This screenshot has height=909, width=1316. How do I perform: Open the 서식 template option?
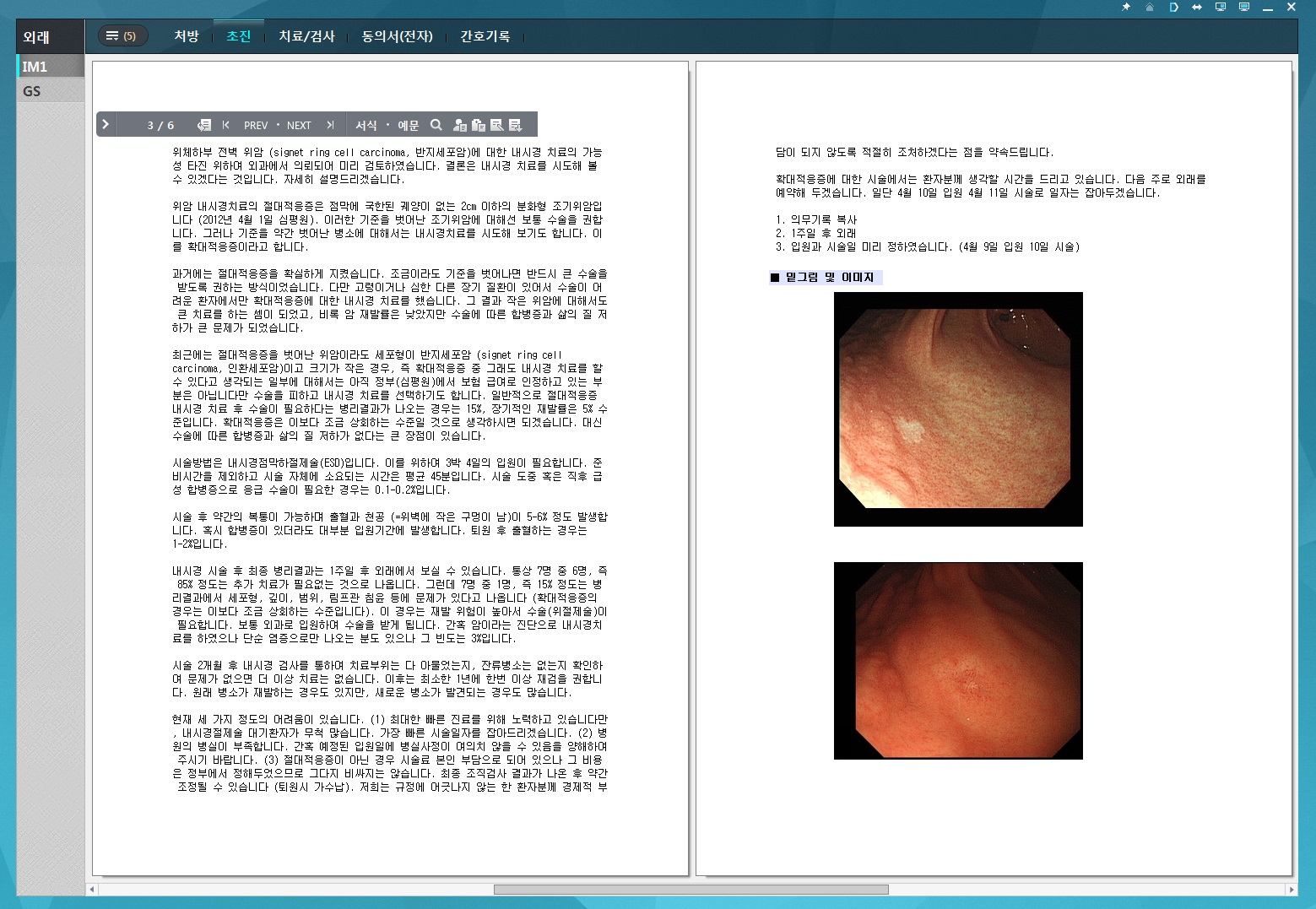click(366, 125)
